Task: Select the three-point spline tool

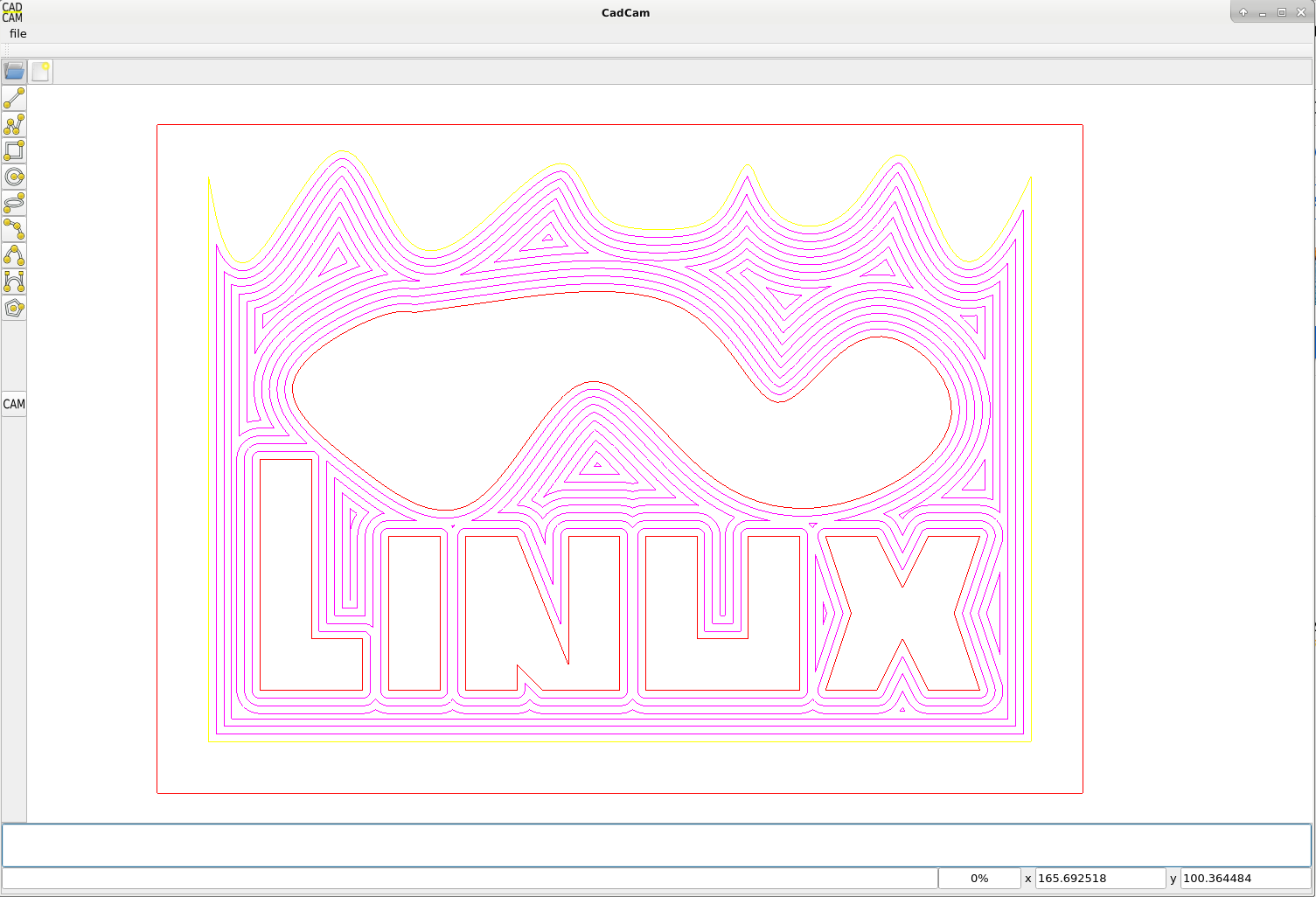Action: coord(14,229)
